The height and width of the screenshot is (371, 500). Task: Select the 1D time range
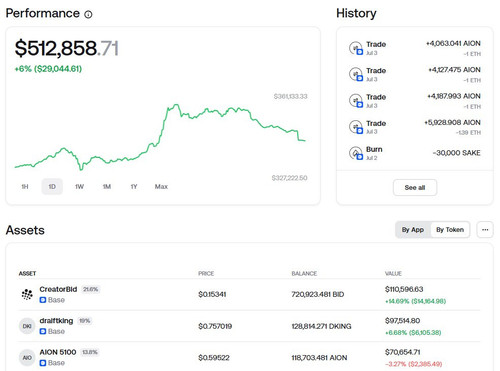52,187
